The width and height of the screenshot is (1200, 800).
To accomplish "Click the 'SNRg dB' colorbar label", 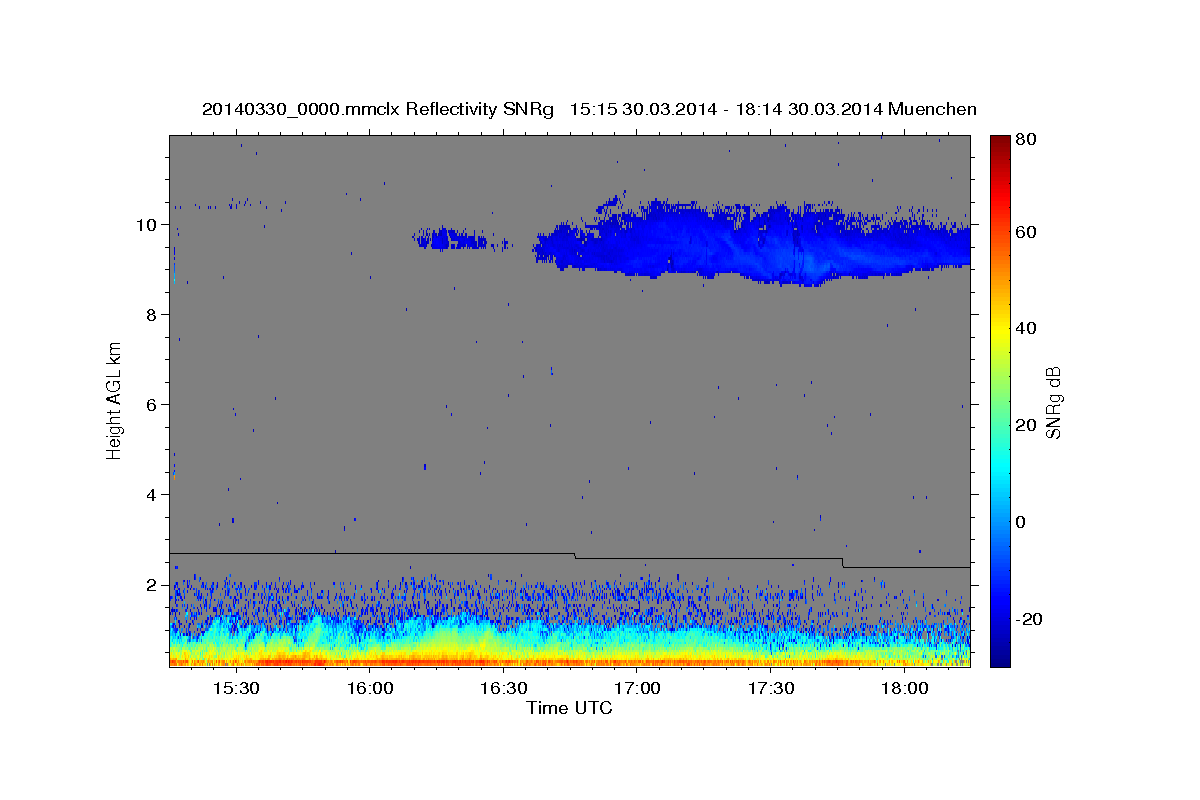I will pyautogui.click(x=1053, y=403).
